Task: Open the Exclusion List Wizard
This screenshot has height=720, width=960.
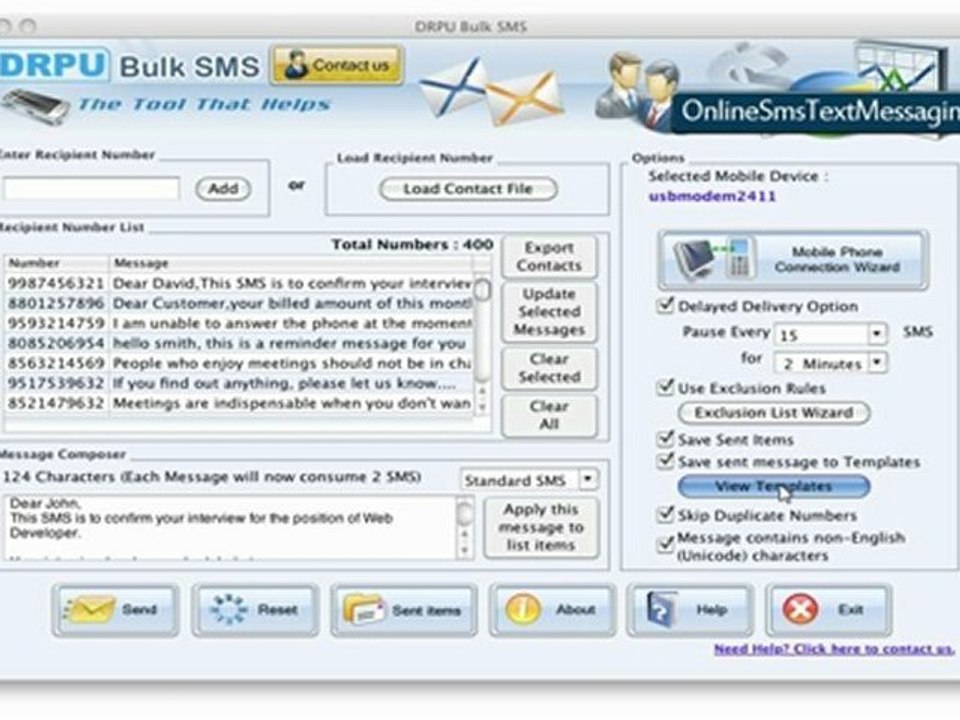Action: click(x=774, y=413)
